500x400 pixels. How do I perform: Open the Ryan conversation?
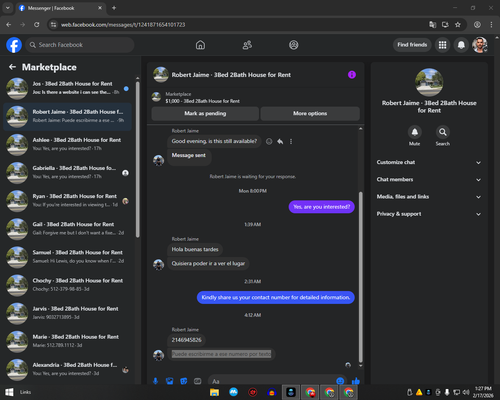pyautogui.click(x=68, y=201)
